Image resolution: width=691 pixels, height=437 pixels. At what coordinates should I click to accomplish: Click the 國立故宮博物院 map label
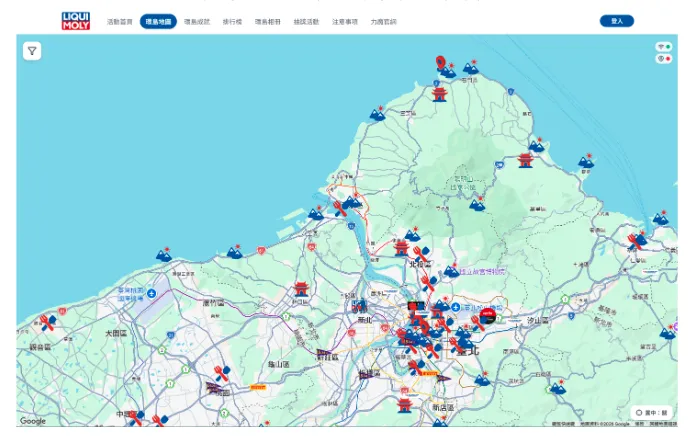(x=482, y=272)
